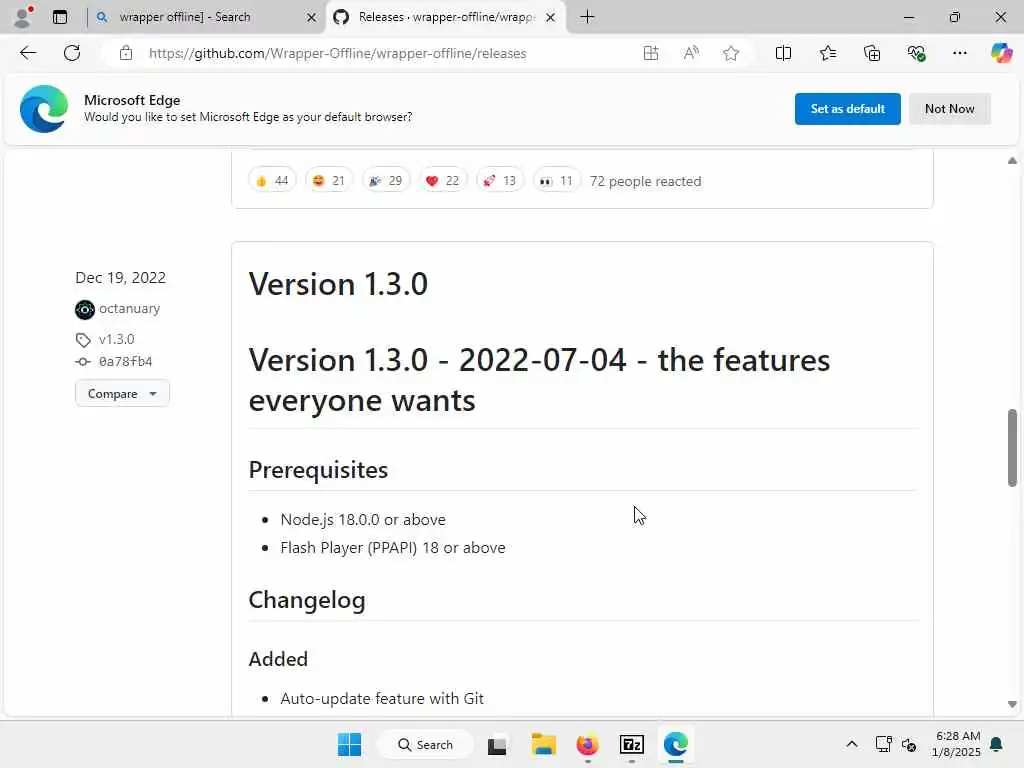Open the Windows Start menu

click(349, 744)
